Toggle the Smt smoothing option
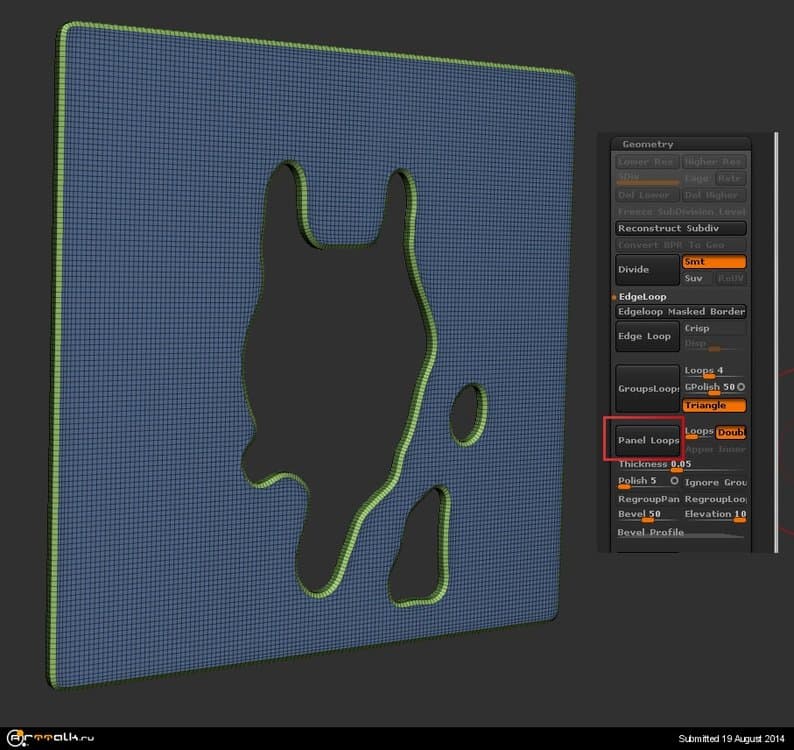Image resolution: width=794 pixels, height=750 pixels. pos(714,261)
